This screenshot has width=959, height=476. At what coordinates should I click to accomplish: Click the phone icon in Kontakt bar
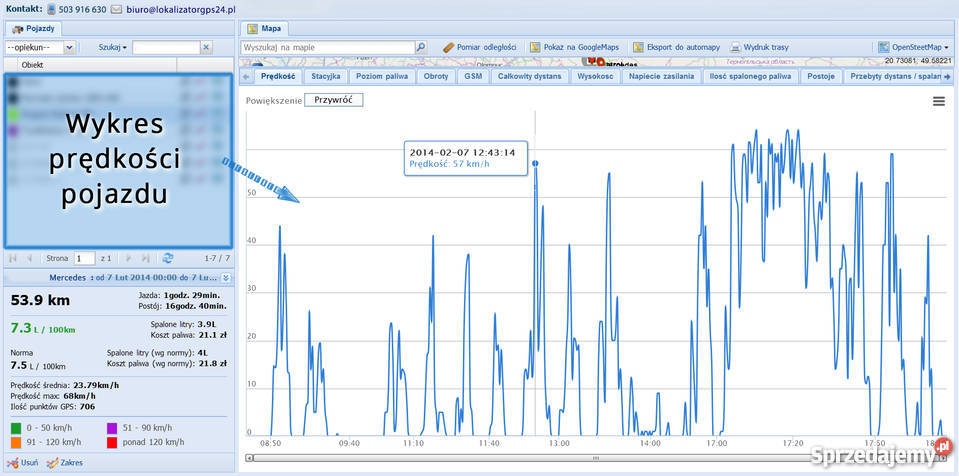pos(51,10)
